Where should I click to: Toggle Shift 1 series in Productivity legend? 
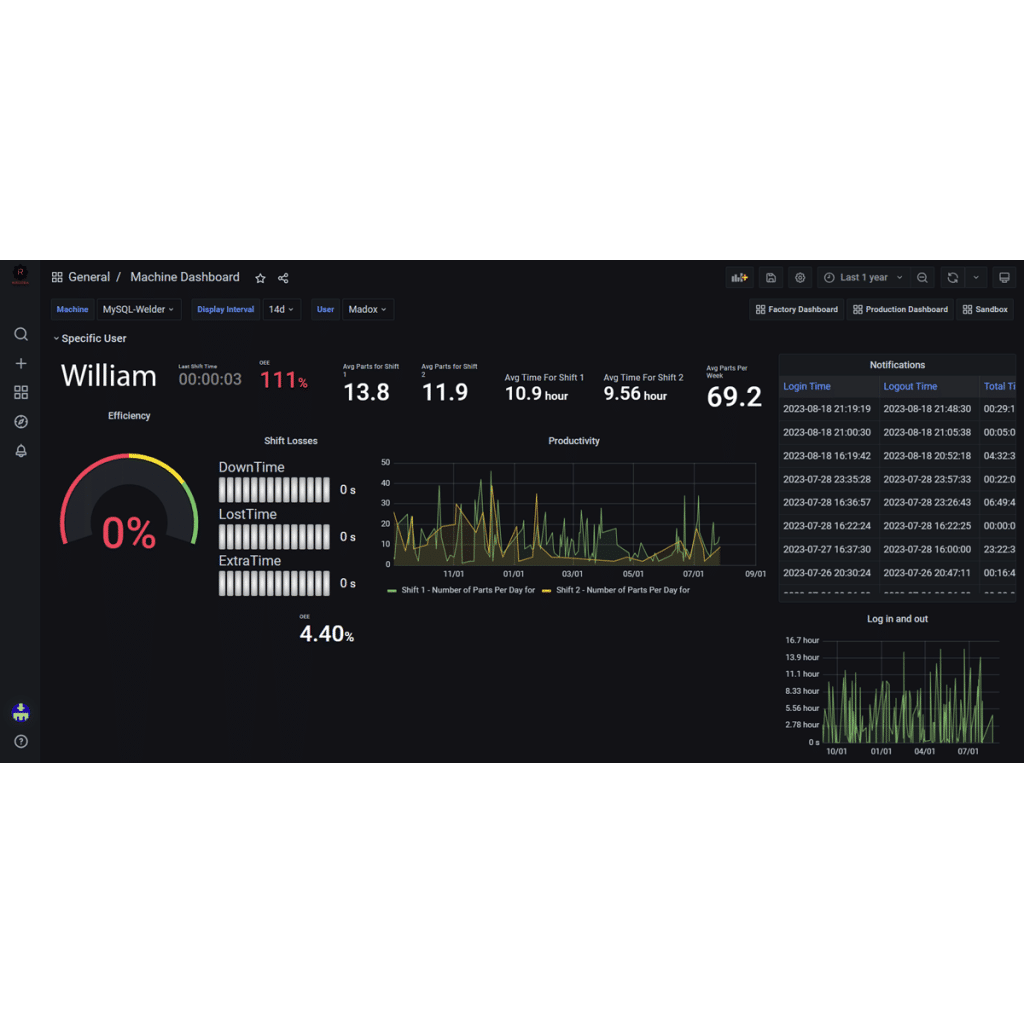tap(468, 590)
